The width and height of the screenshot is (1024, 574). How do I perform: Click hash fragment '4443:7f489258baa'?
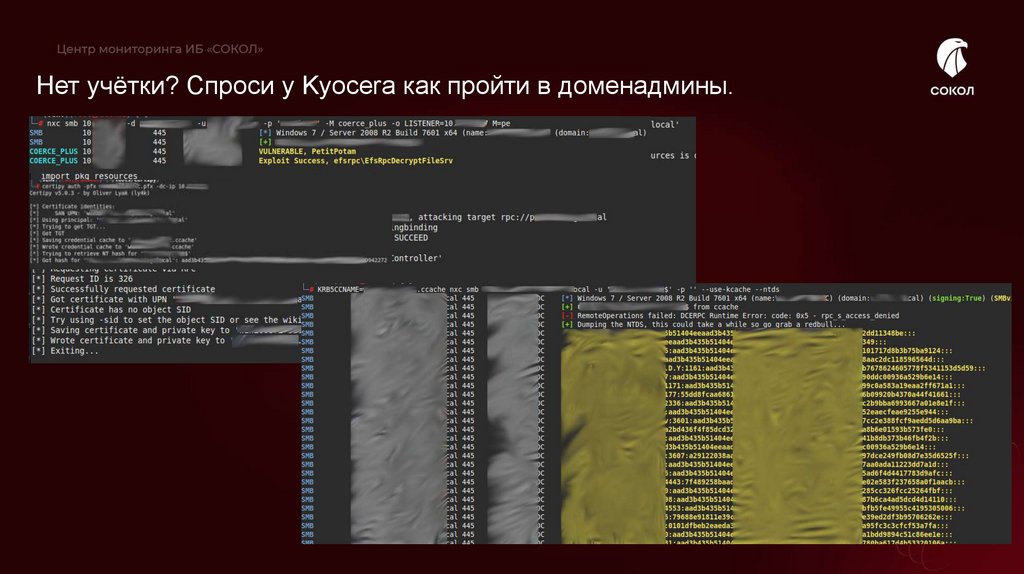point(699,482)
